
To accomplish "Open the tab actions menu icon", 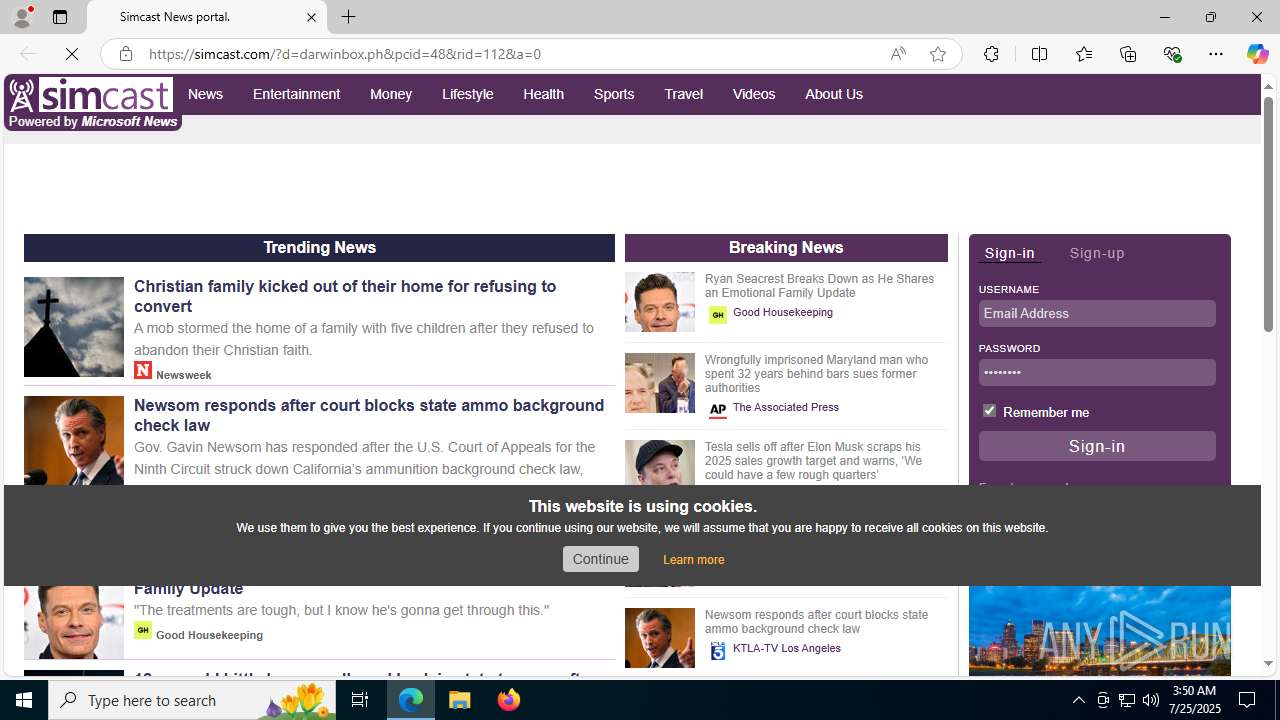I will point(60,17).
